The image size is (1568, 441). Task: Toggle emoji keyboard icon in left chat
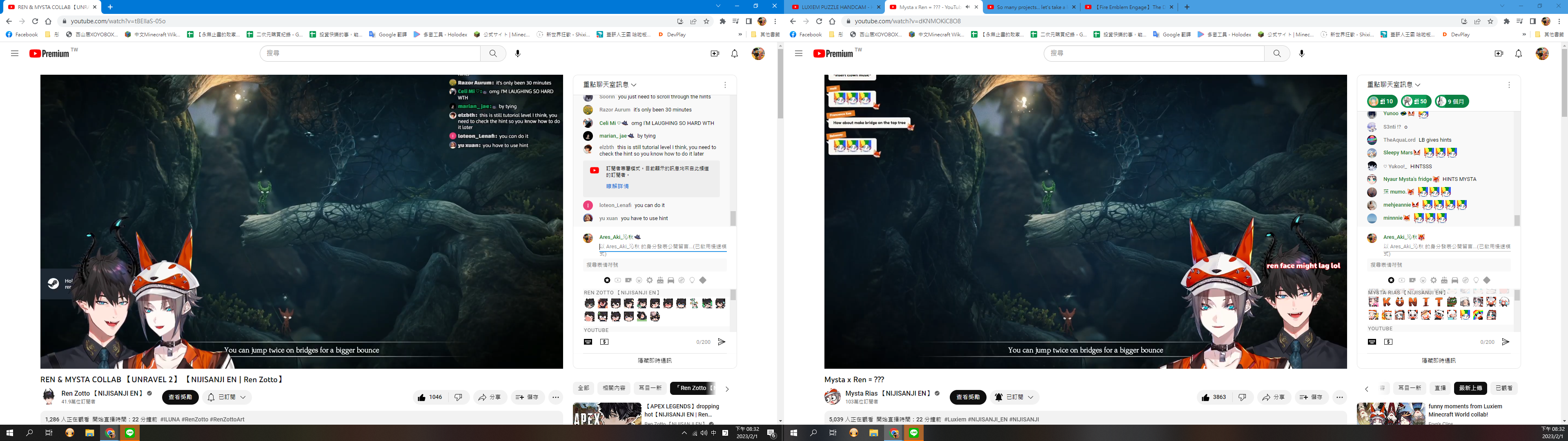pyautogui.click(x=588, y=342)
